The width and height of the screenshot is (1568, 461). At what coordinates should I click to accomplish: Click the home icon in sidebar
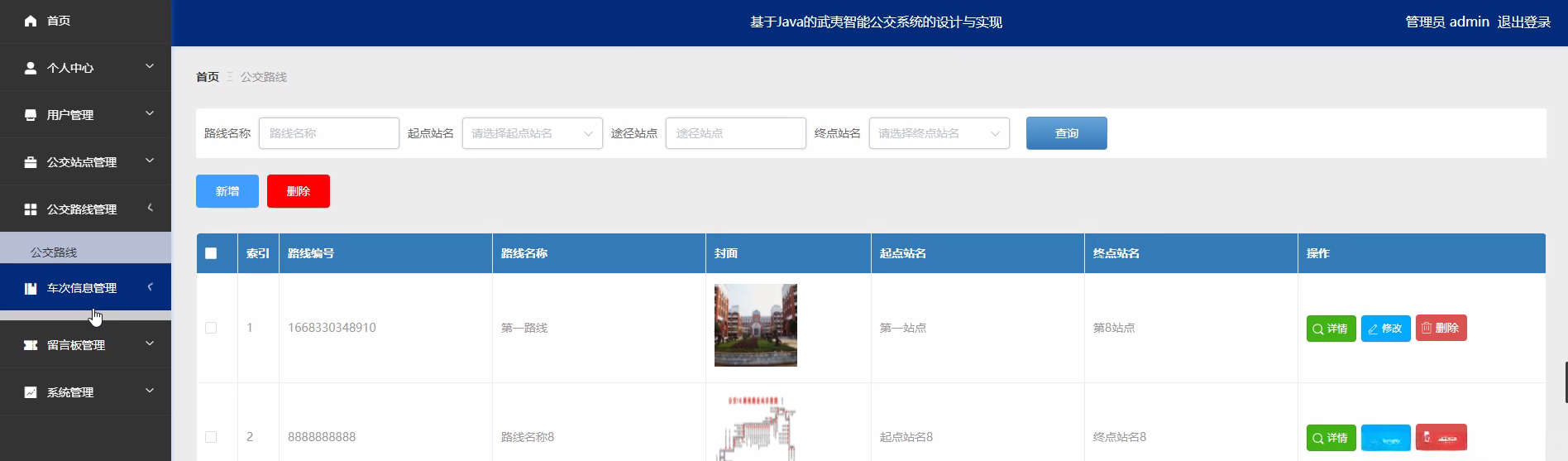pos(31,21)
